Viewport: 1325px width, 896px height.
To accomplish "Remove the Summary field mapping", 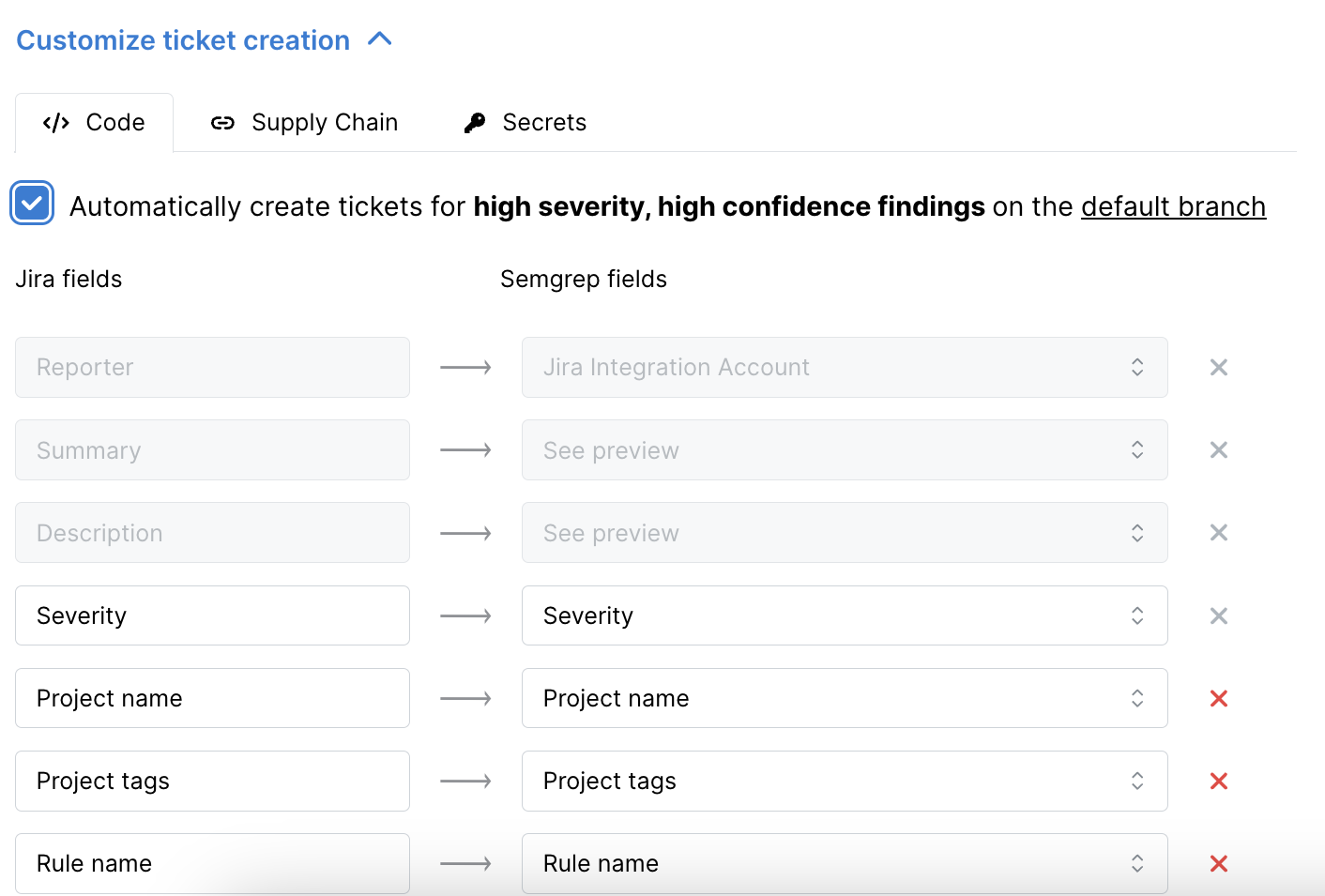I will click(x=1218, y=449).
